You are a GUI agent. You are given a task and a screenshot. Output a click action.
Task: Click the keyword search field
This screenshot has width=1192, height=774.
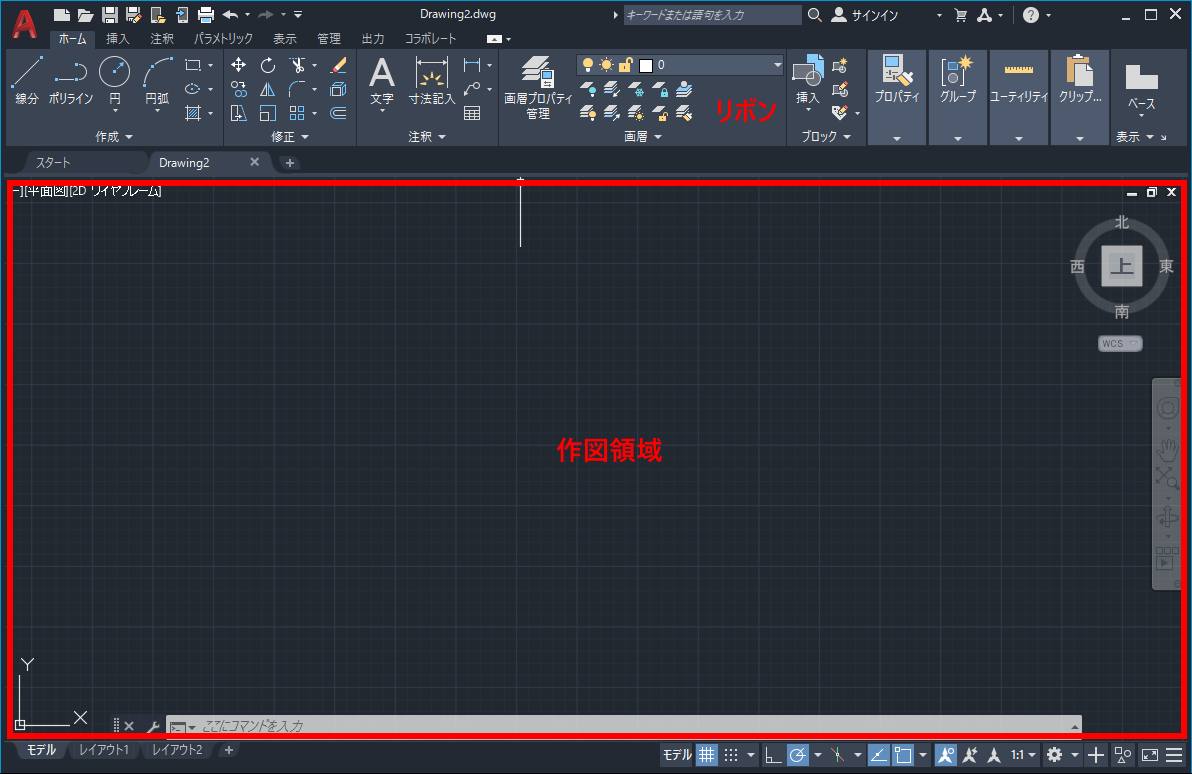click(712, 14)
